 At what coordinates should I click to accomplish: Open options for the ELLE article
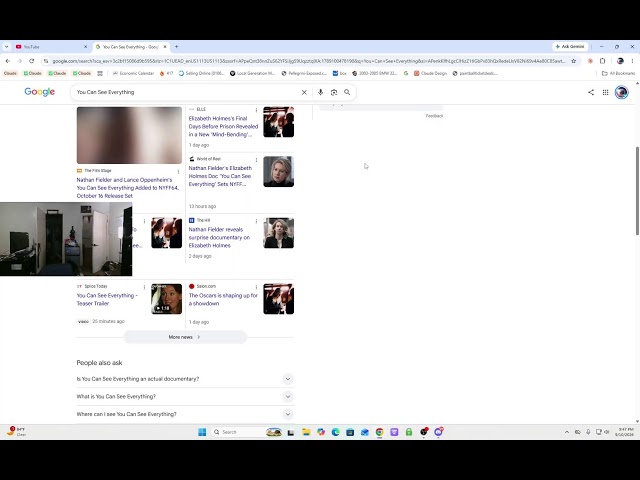click(256, 110)
